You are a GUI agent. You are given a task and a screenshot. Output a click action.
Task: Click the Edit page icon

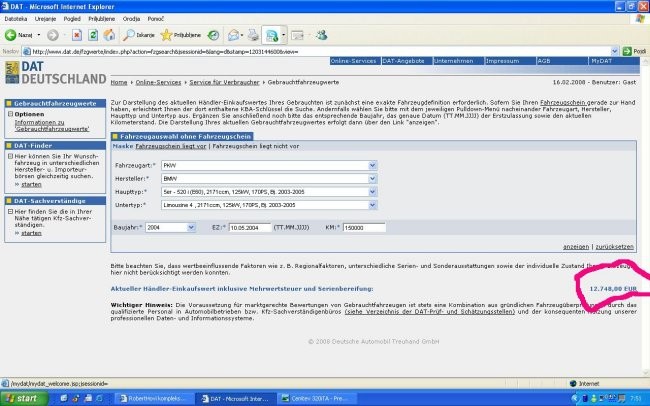pos(272,36)
